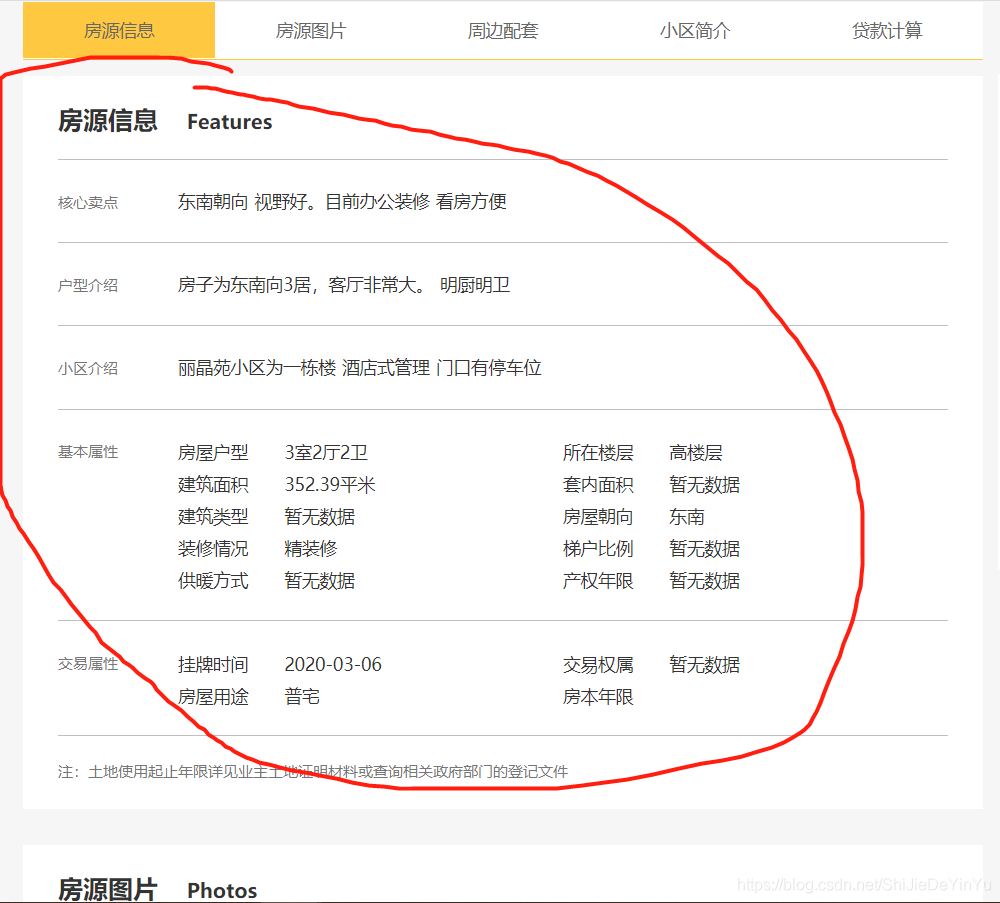
Task: Click the 交易权属 label
Action: click(x=598, y=665)
